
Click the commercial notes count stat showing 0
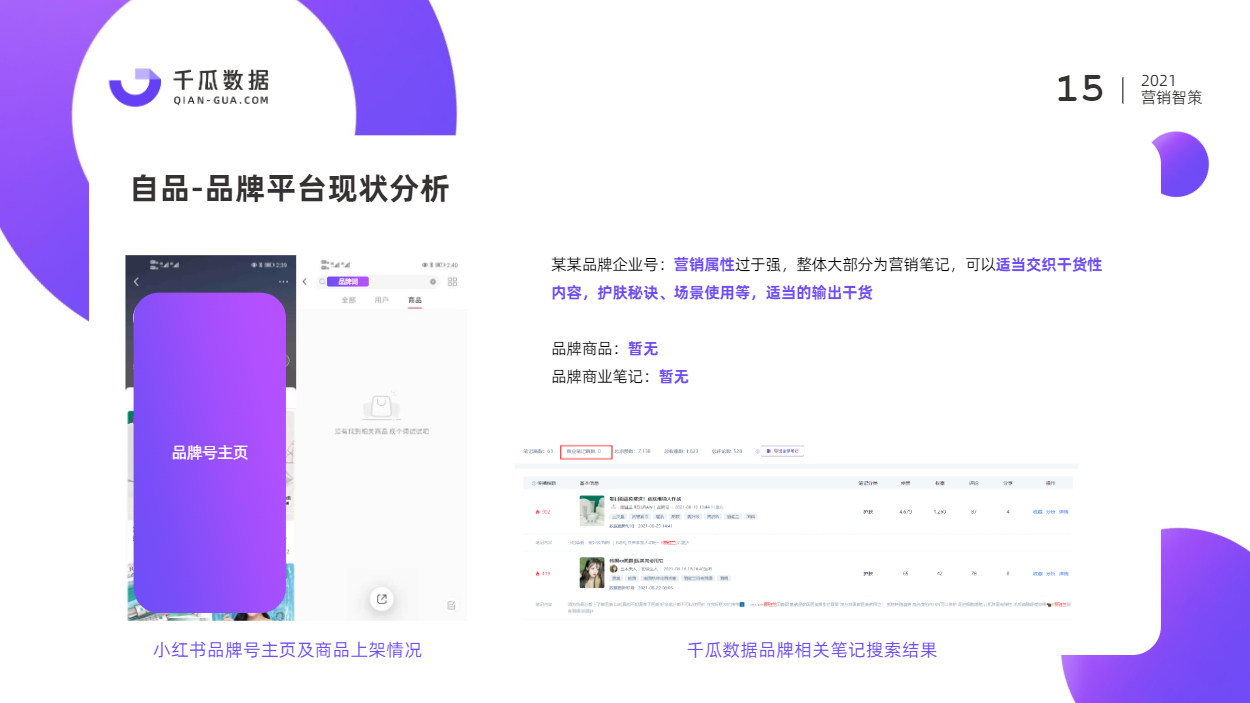point(586,452)
